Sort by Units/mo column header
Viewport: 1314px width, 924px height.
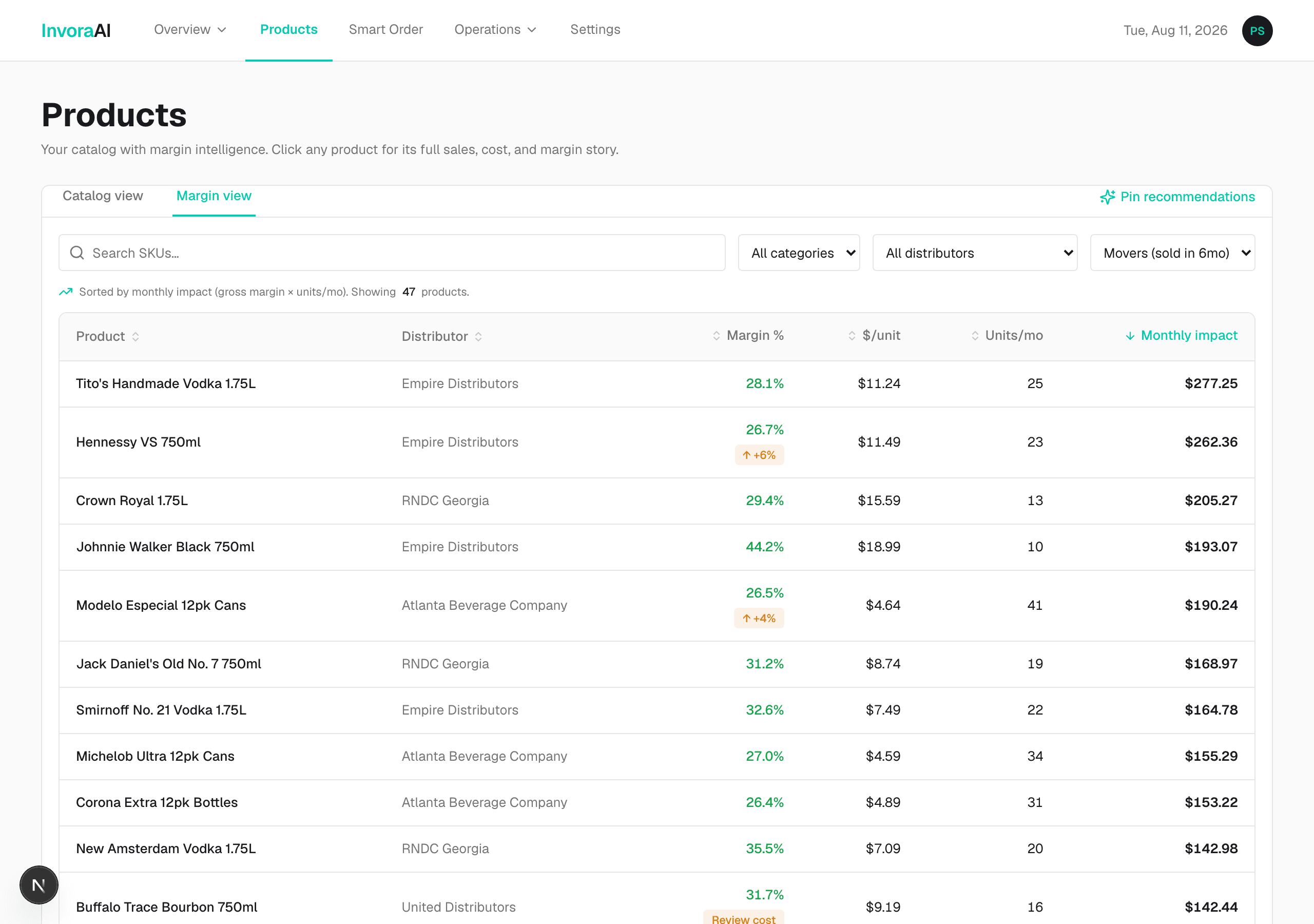click(x=1007, y=336)
